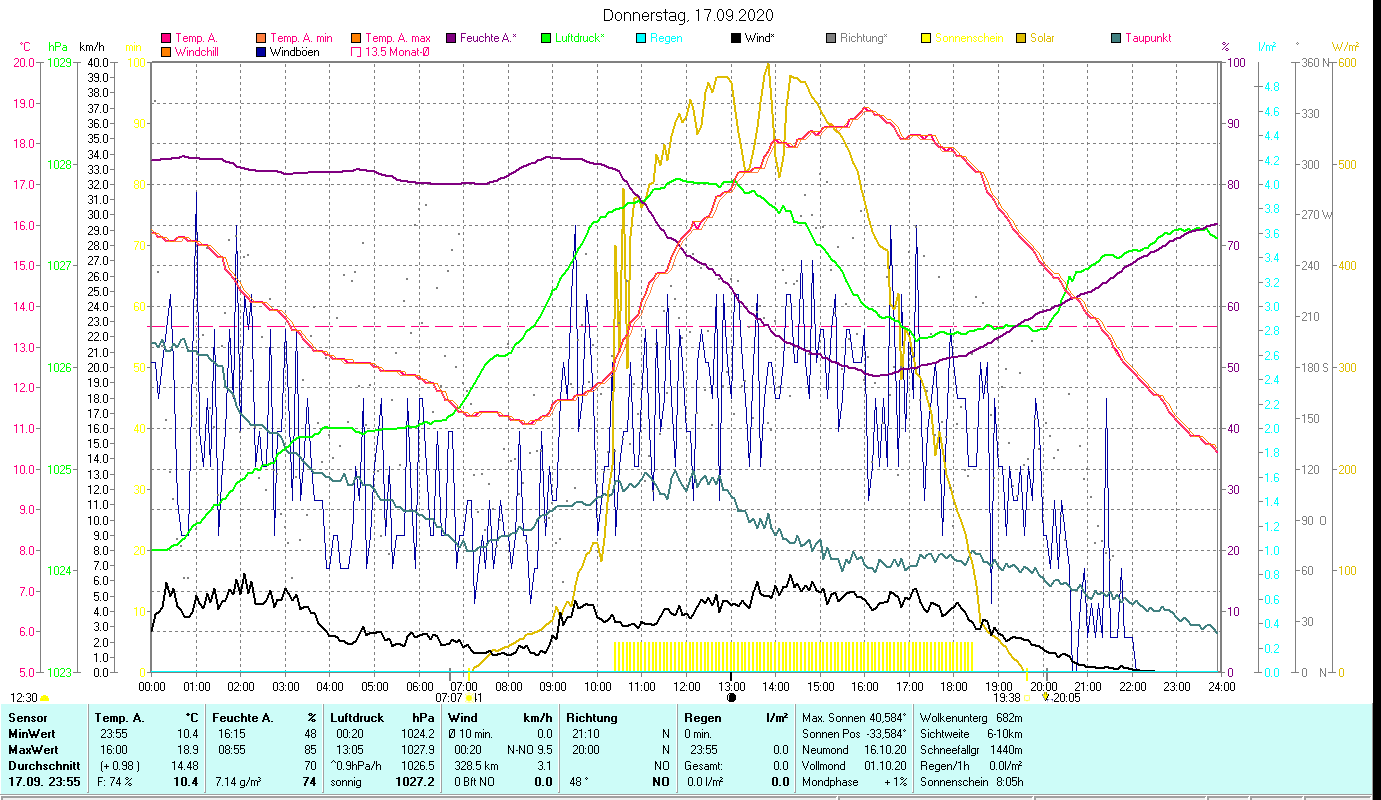Viewport: 1381px width, 800px height.
Task: Click the black moon icon below 13:00
Action: pos(731,698)
